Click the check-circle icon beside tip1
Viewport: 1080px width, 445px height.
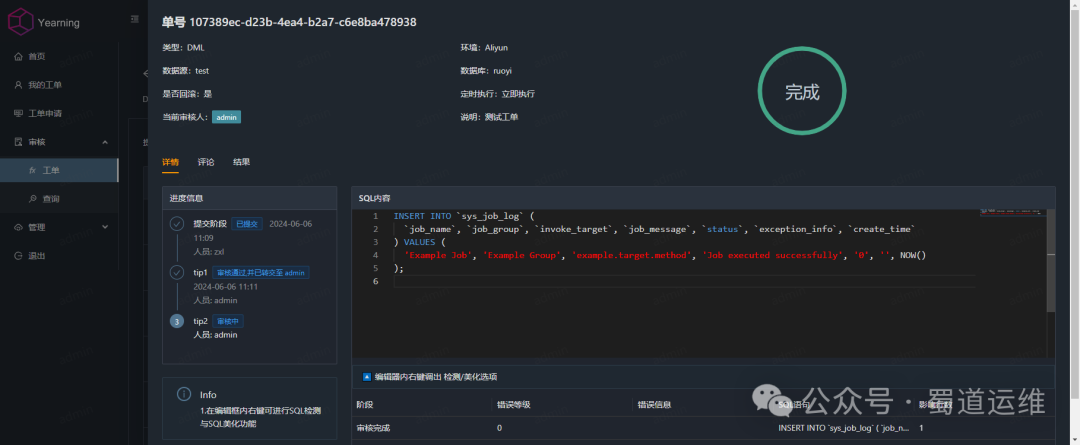tap(177, 273)
